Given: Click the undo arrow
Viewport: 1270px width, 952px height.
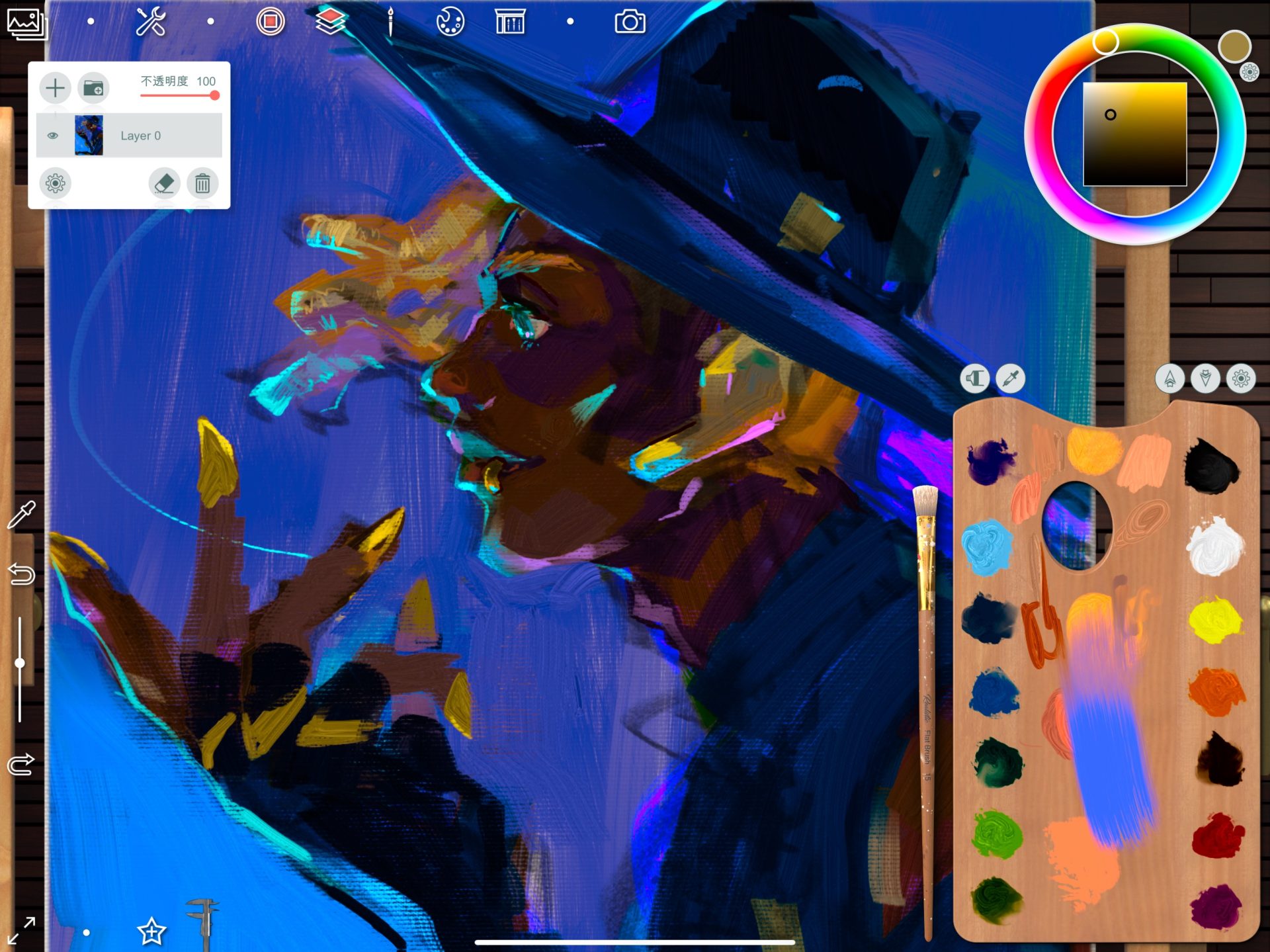Looking at the screenshot, I should point(21,574).
